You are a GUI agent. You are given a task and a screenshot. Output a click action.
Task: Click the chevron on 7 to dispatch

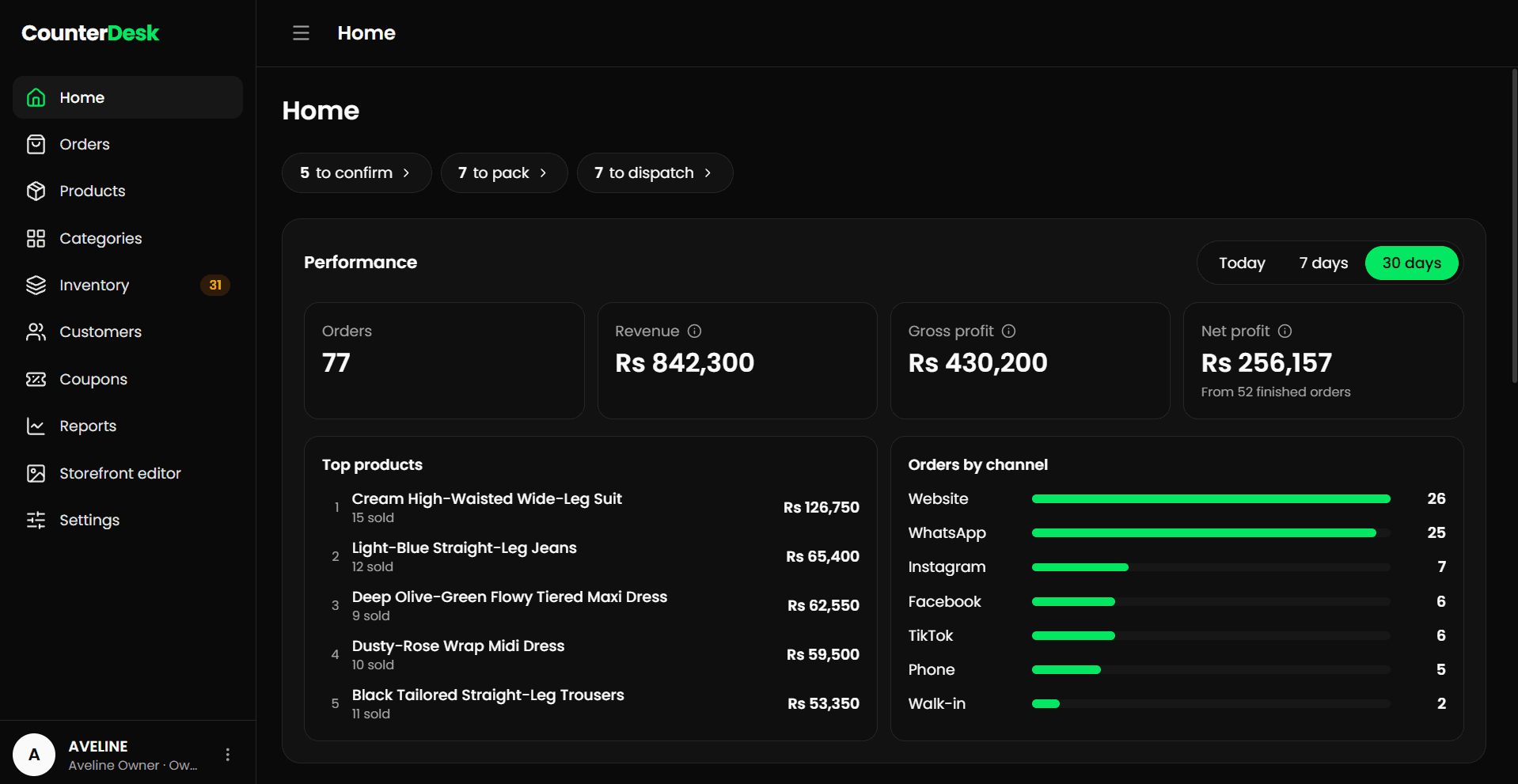click(708, 172)
